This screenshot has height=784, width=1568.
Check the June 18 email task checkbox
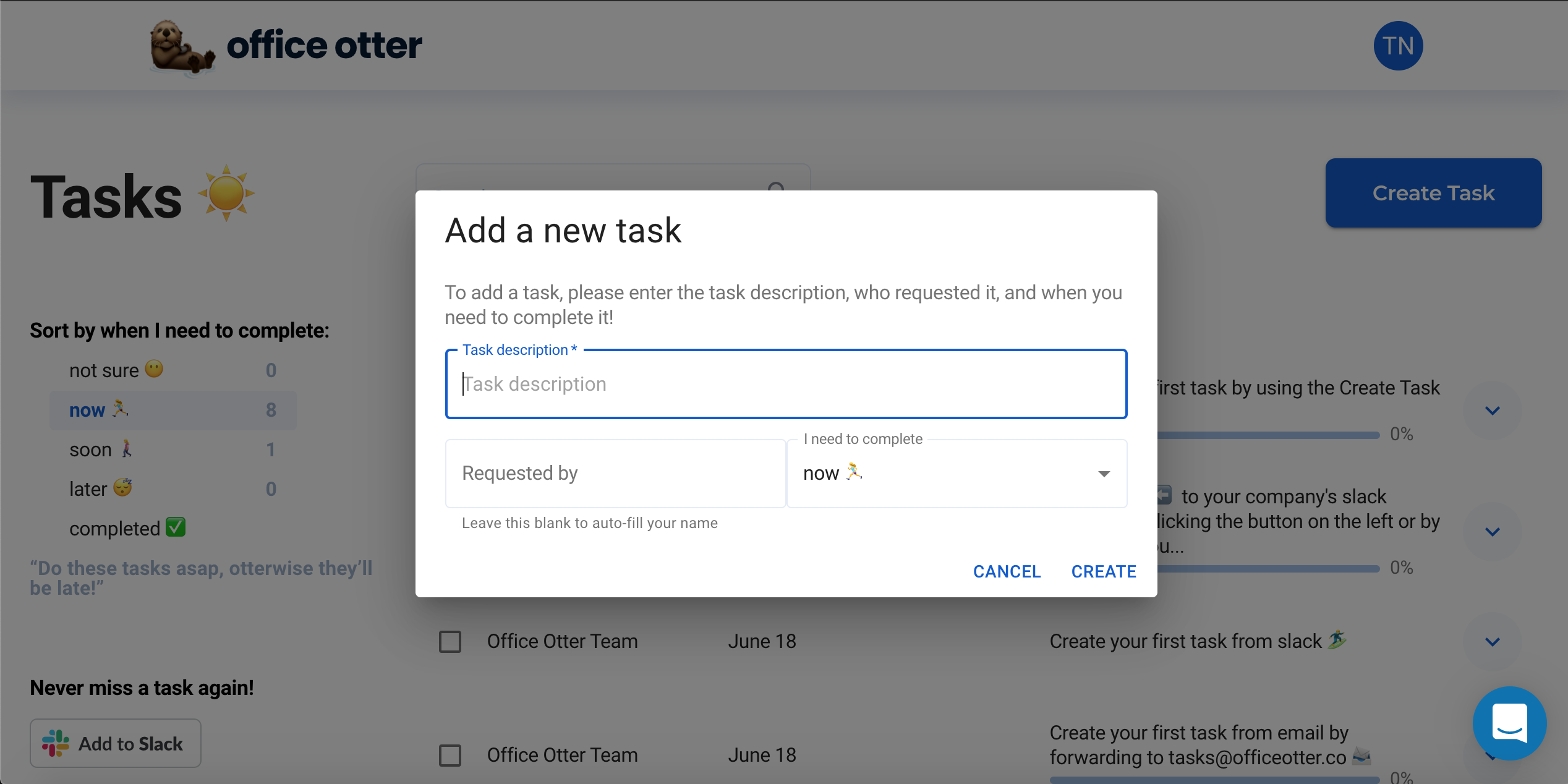click(x=450, y=756)
